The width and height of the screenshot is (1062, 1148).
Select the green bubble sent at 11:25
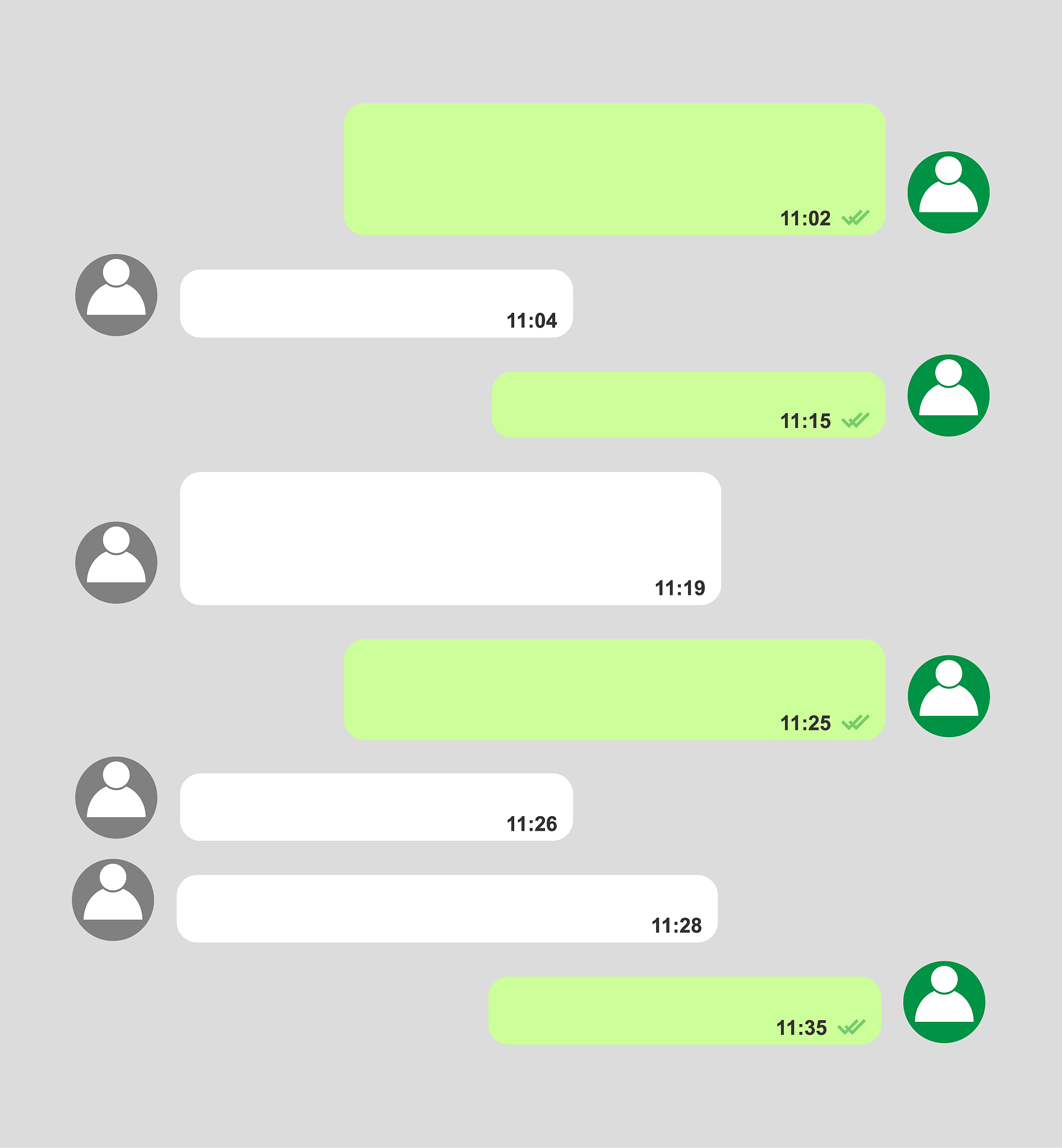tap(615, 689)
